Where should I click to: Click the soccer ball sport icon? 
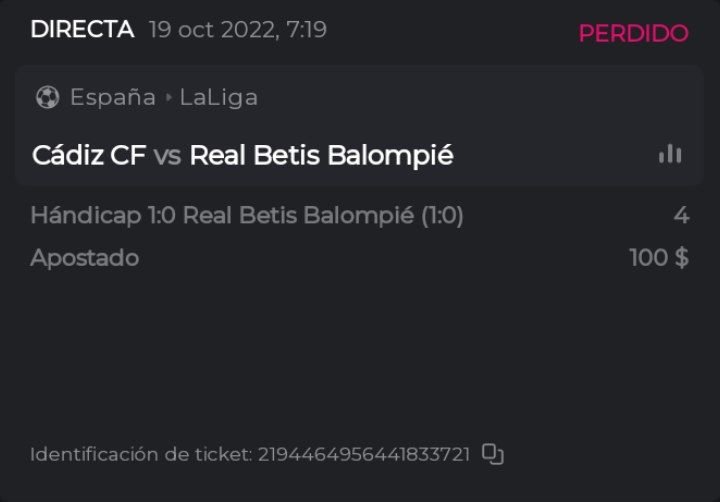47,97
